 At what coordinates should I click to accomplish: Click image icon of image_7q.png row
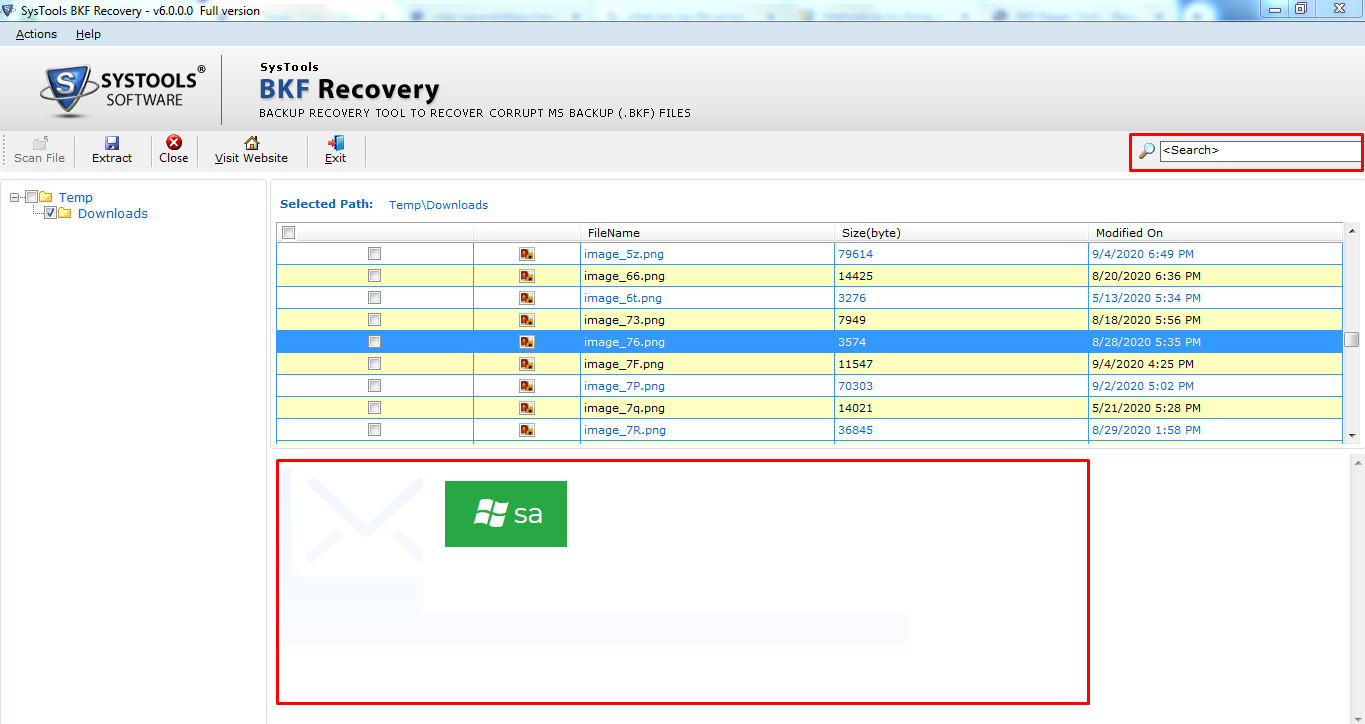[x=527, y=408]
